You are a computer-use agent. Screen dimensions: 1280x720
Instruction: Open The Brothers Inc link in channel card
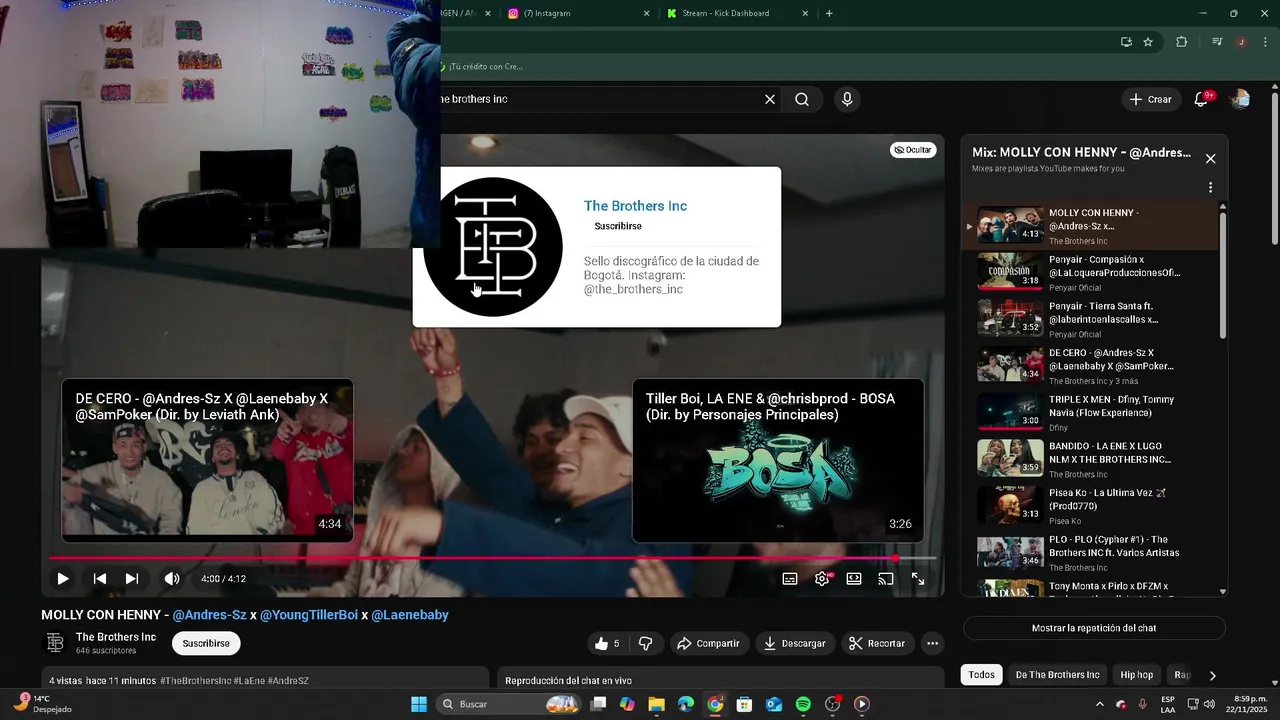635,206
